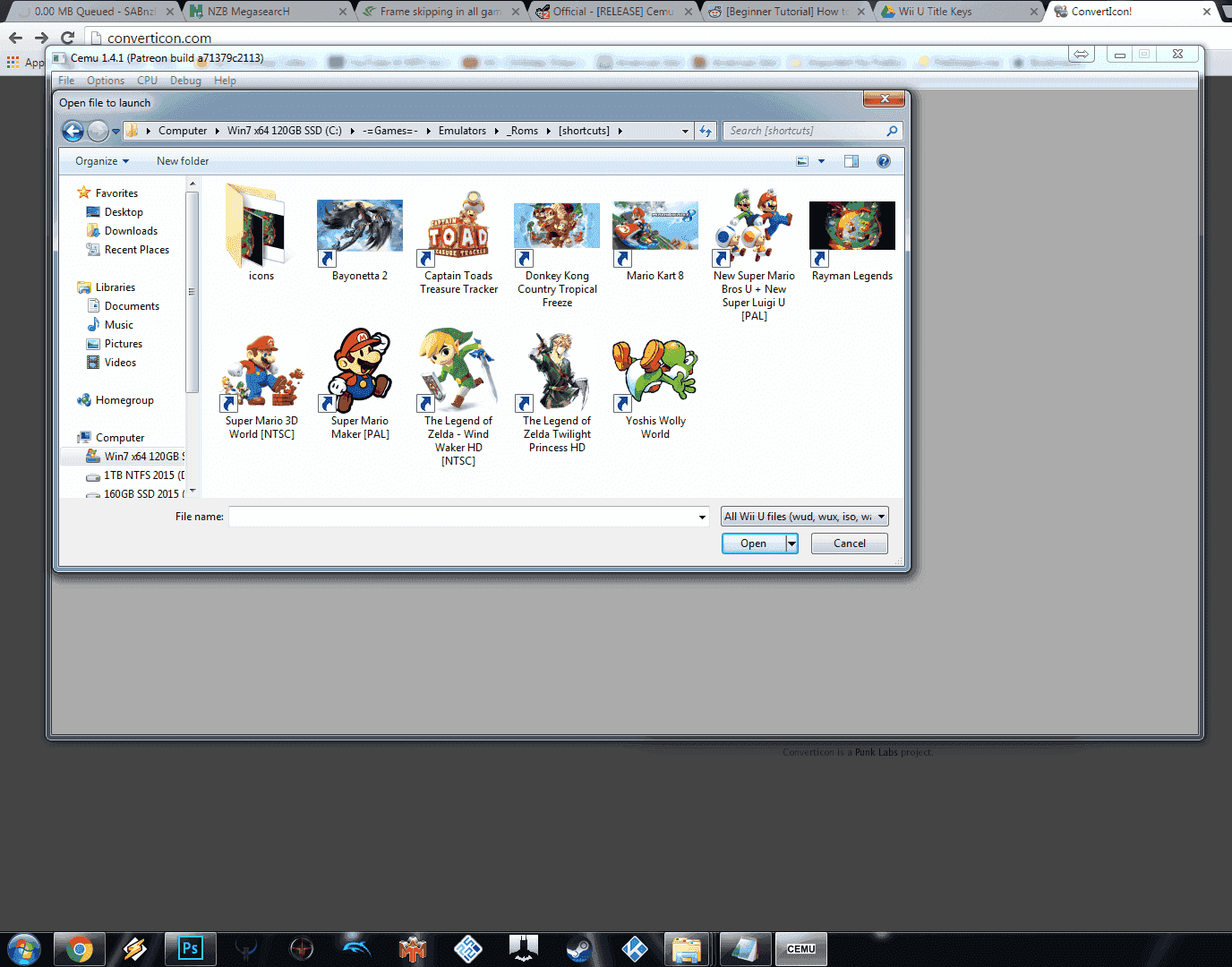Image resolution: width=1232 pixels, height=967 pixels.
Task: Open recent locations dropdown arrow
Action: pyautogui.click(x=115, y=132)
